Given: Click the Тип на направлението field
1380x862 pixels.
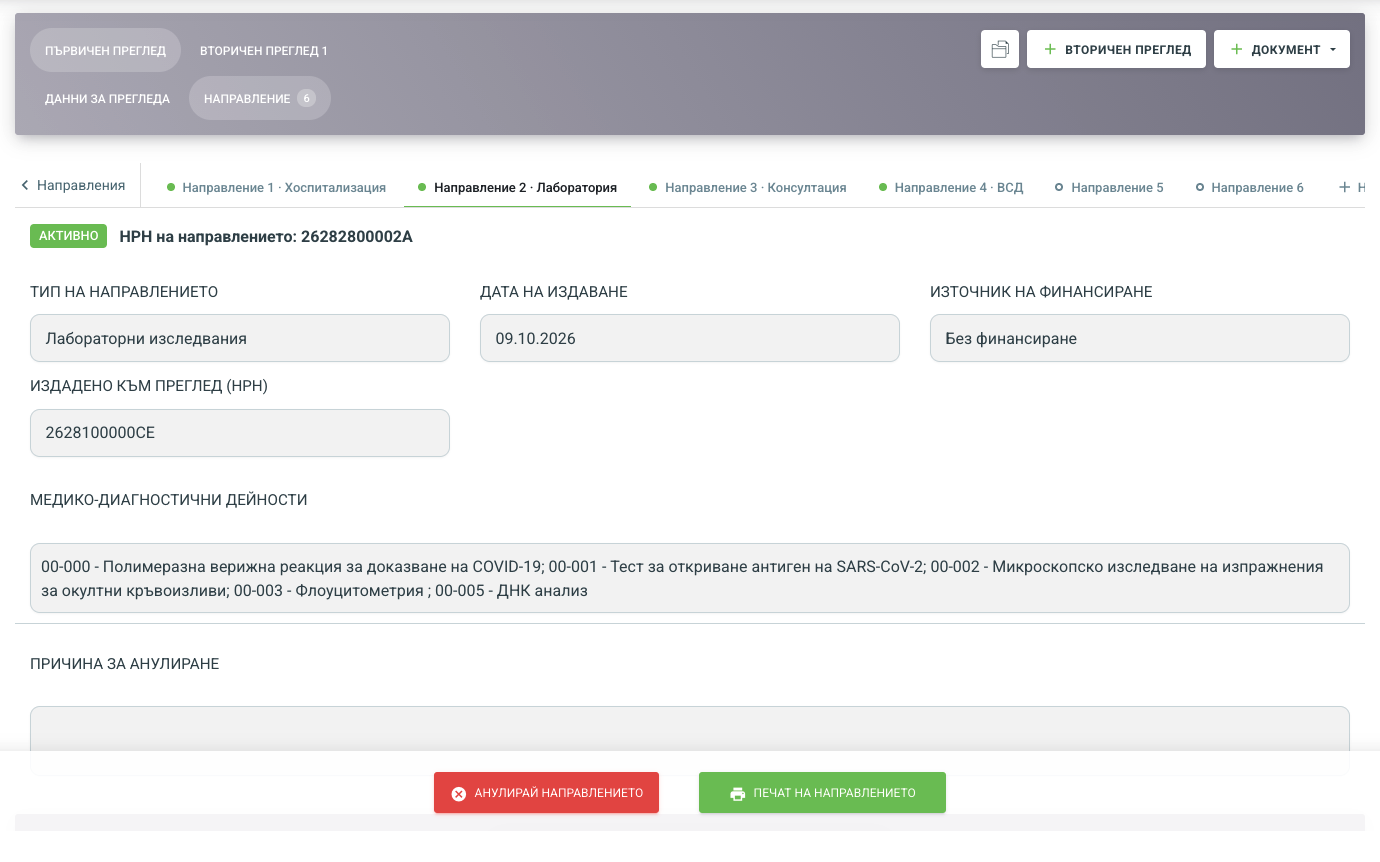Looking at the screenshot, I should pyautogui.click(x=240, y=338).
